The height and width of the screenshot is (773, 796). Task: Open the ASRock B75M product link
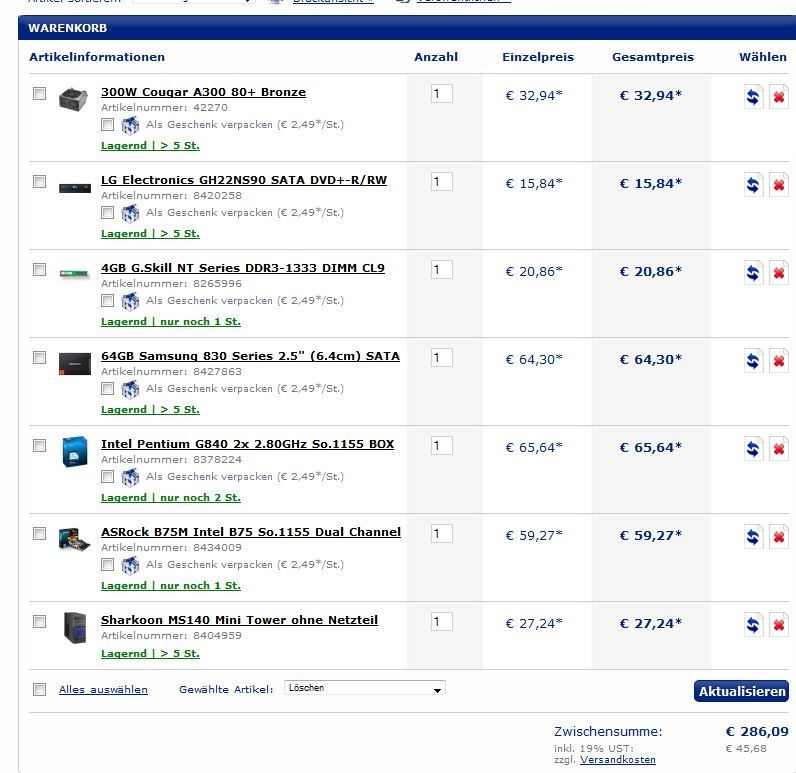coord(251,532)
